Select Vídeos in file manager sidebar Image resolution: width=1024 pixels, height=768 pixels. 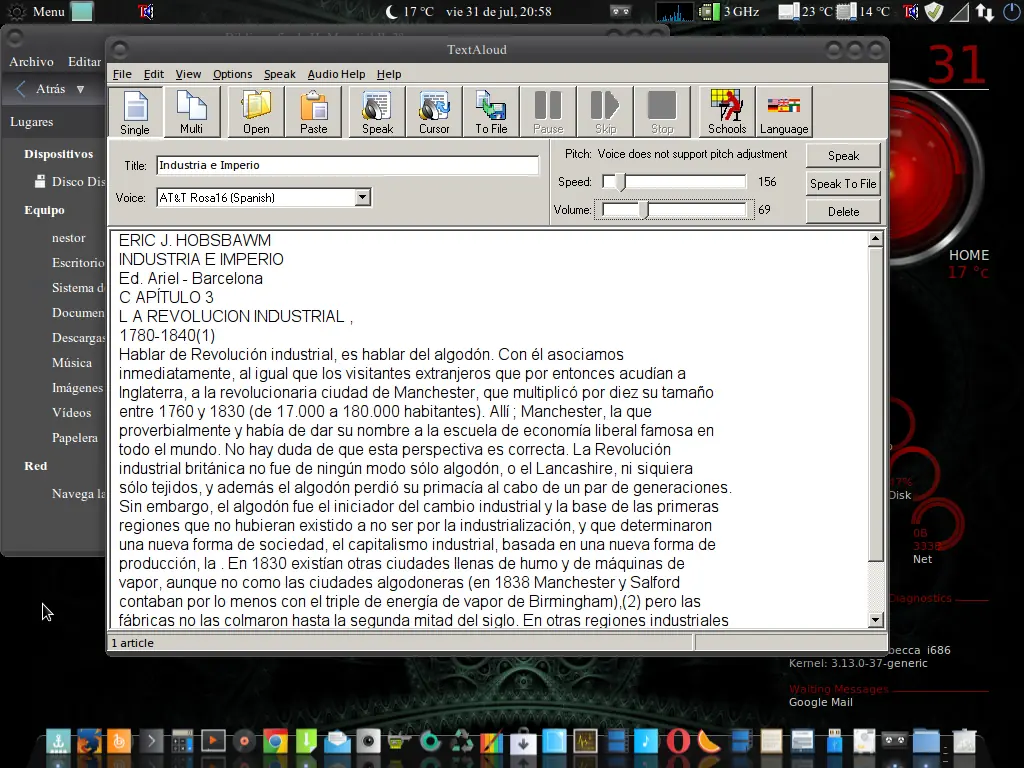[x=71, y=413]
